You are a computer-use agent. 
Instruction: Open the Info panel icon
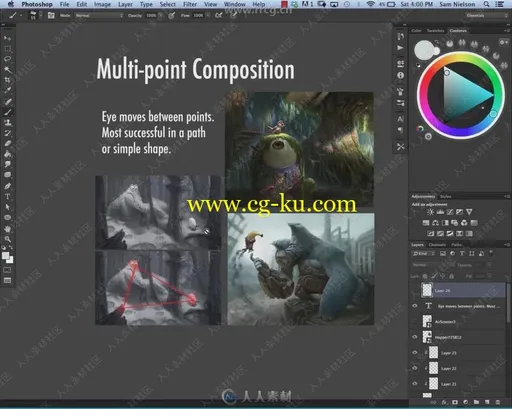point(401,75)
